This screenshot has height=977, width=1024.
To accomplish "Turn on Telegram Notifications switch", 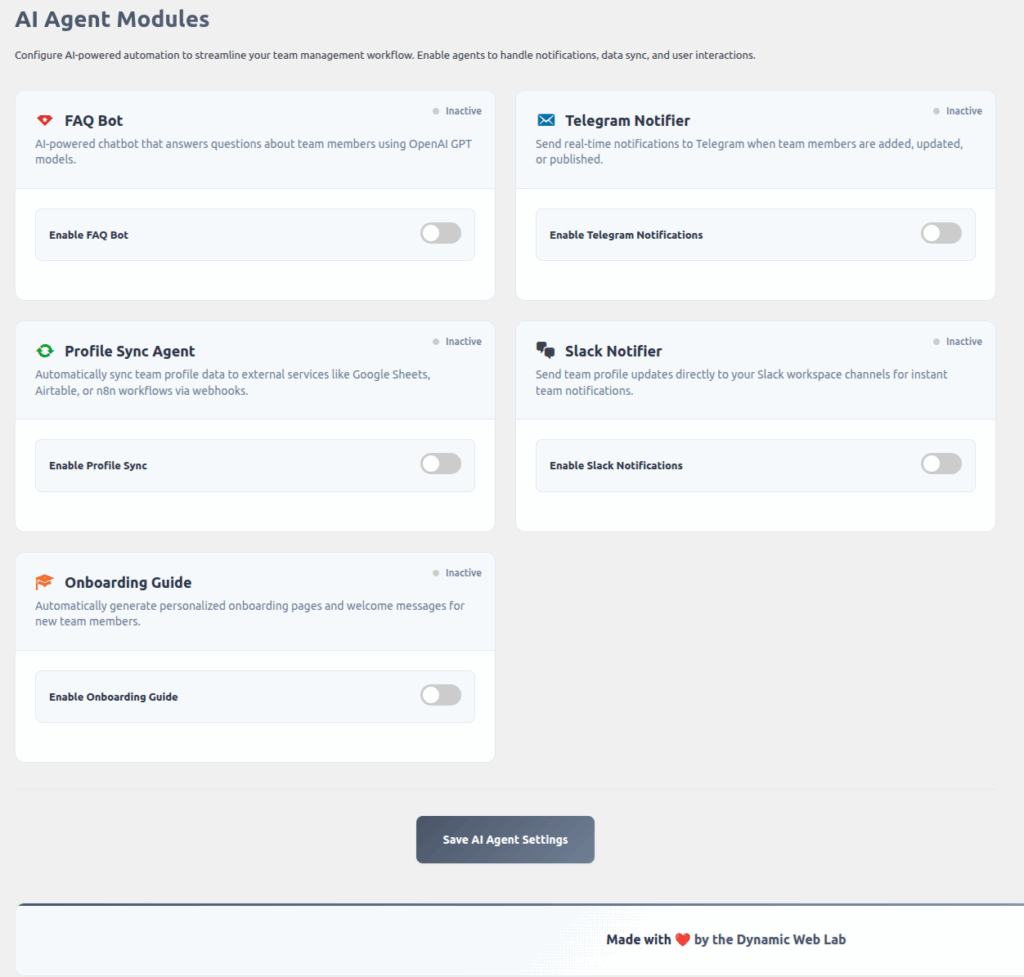I will 940,234.
